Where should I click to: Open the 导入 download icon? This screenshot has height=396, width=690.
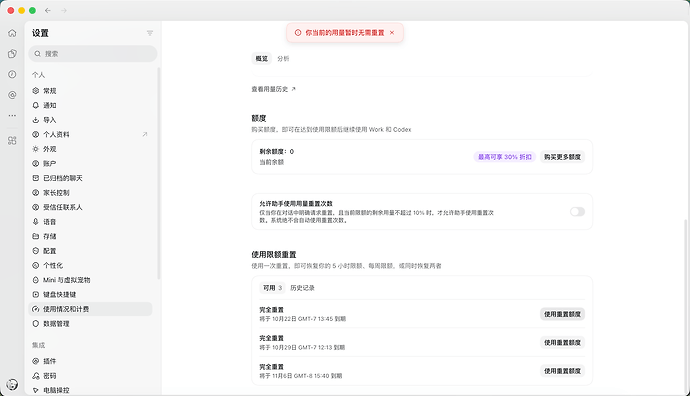click(36, 120)
